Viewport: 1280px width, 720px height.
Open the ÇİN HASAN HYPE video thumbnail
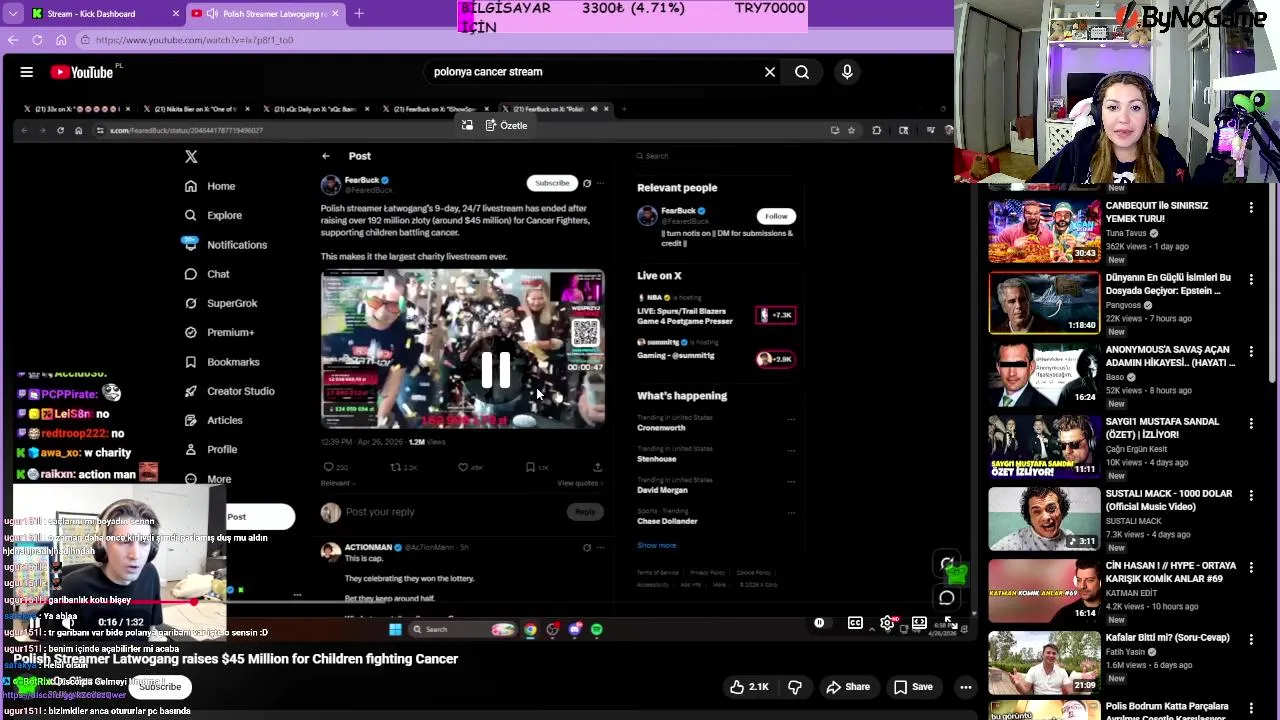[1044, 590]
